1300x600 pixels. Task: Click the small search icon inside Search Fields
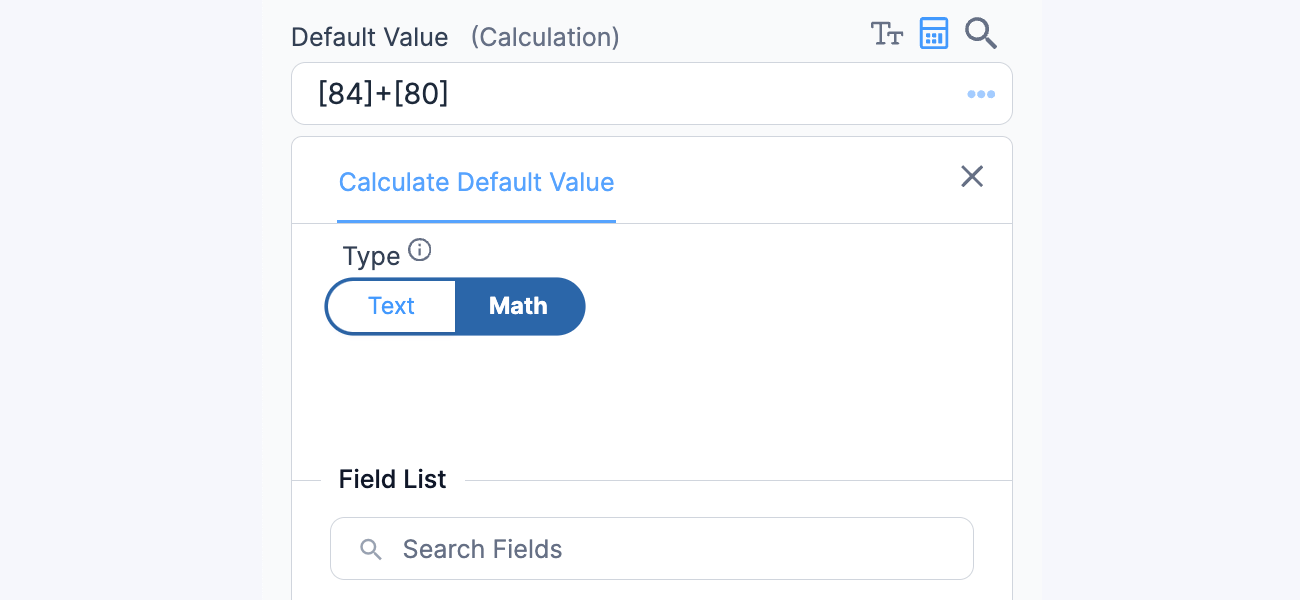(x=371, y=549)
